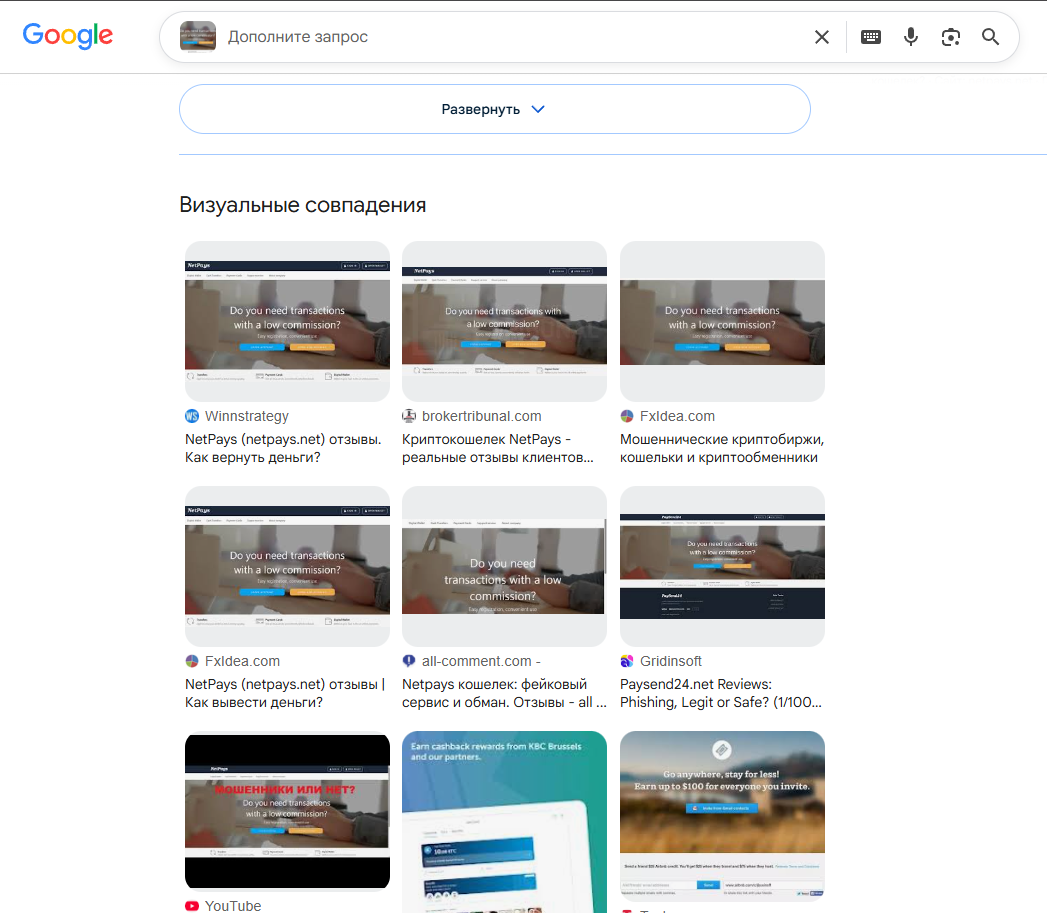Click the Gridinsoft site favicon
1047x913 pixels.
(626, 661)
